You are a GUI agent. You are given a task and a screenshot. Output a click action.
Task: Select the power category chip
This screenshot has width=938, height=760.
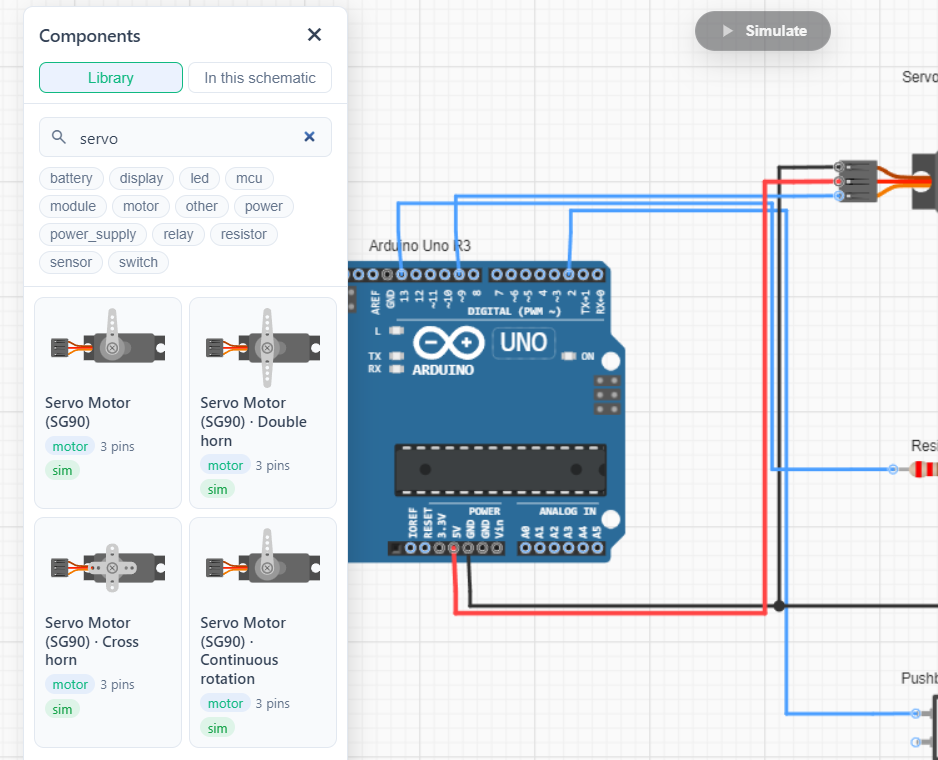(x=263, y=206)
